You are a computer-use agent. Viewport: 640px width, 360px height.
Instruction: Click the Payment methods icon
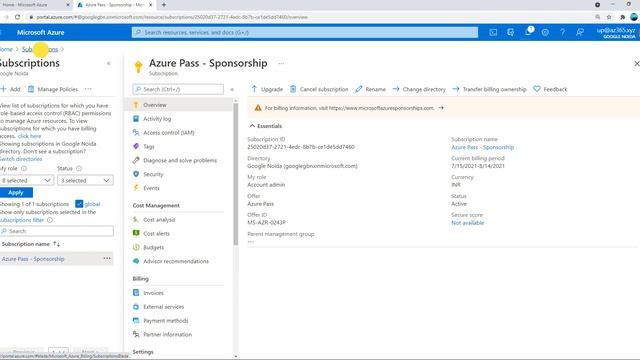point(136,320)
